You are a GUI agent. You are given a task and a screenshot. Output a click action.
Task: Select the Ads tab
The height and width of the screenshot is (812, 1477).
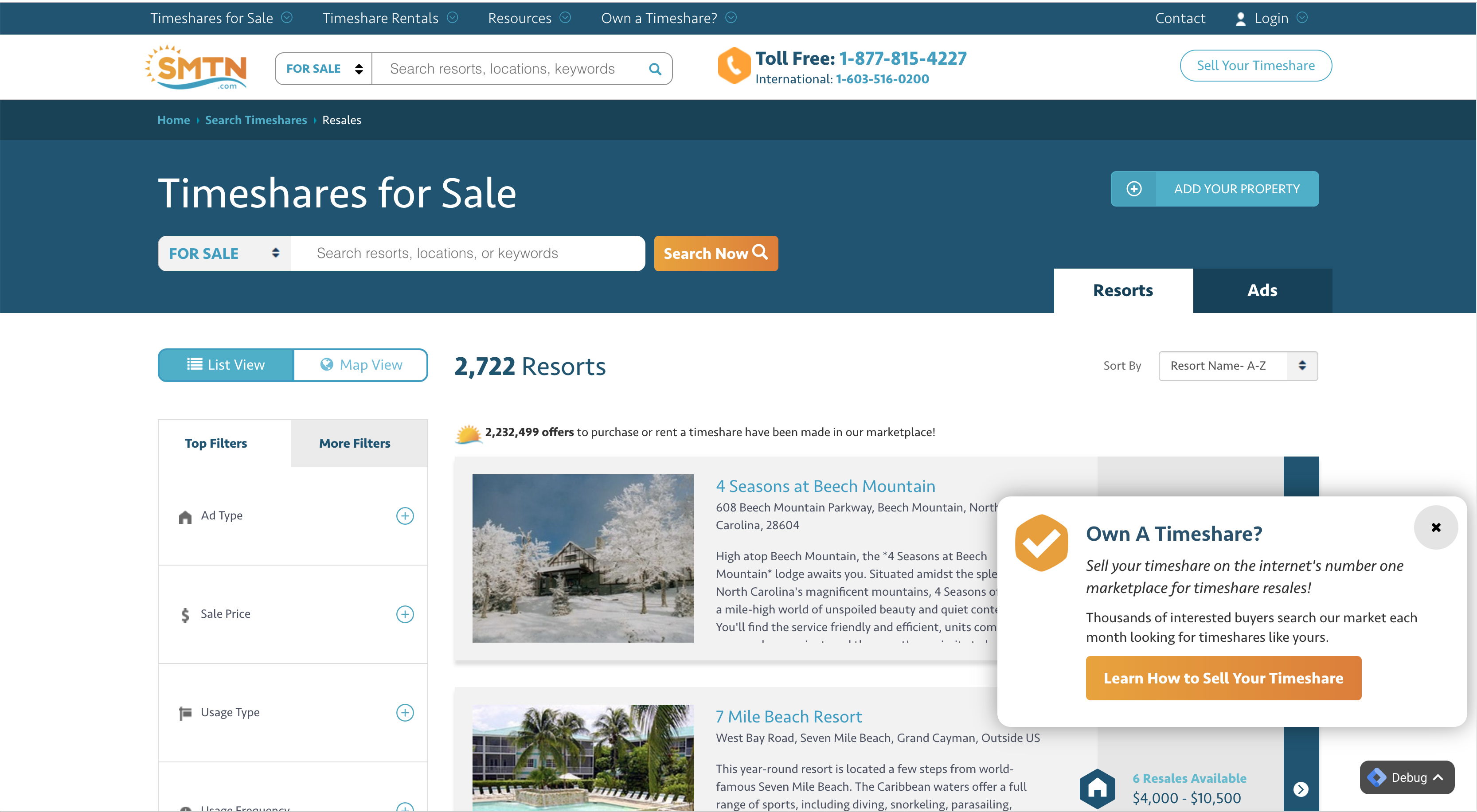pyautogui.click(x=1262, y=290)
